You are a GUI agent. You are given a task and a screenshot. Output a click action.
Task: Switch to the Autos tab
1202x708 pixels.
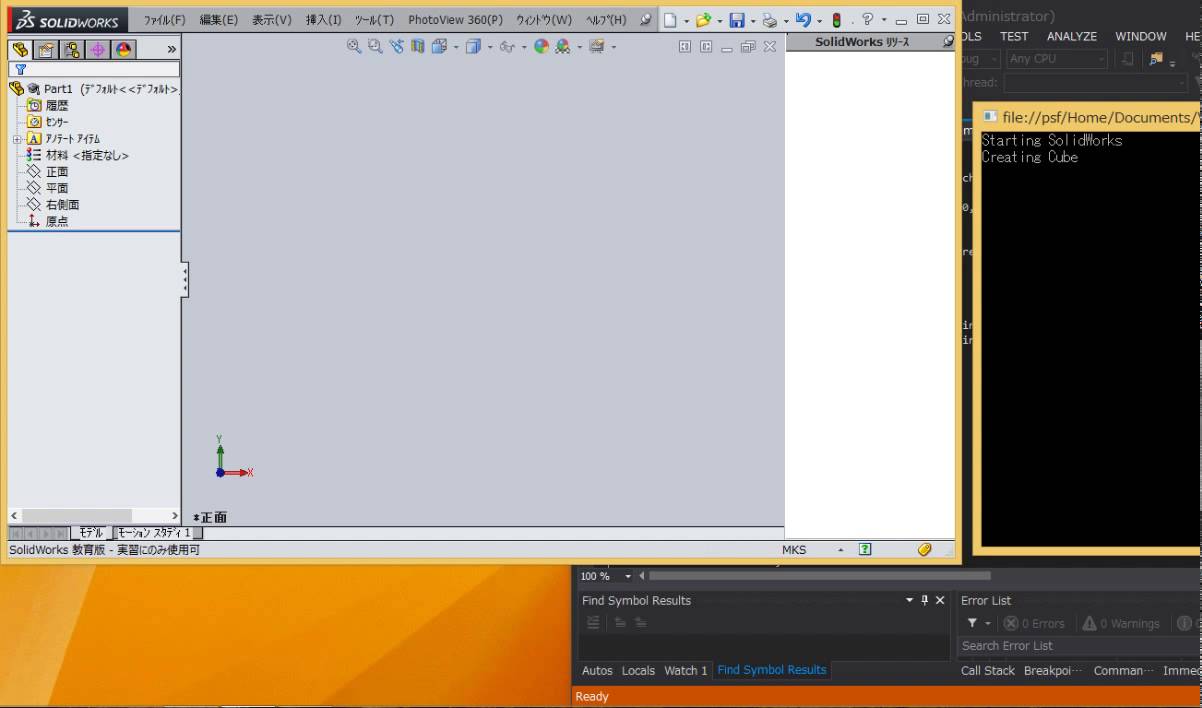[x=597, y=671]
